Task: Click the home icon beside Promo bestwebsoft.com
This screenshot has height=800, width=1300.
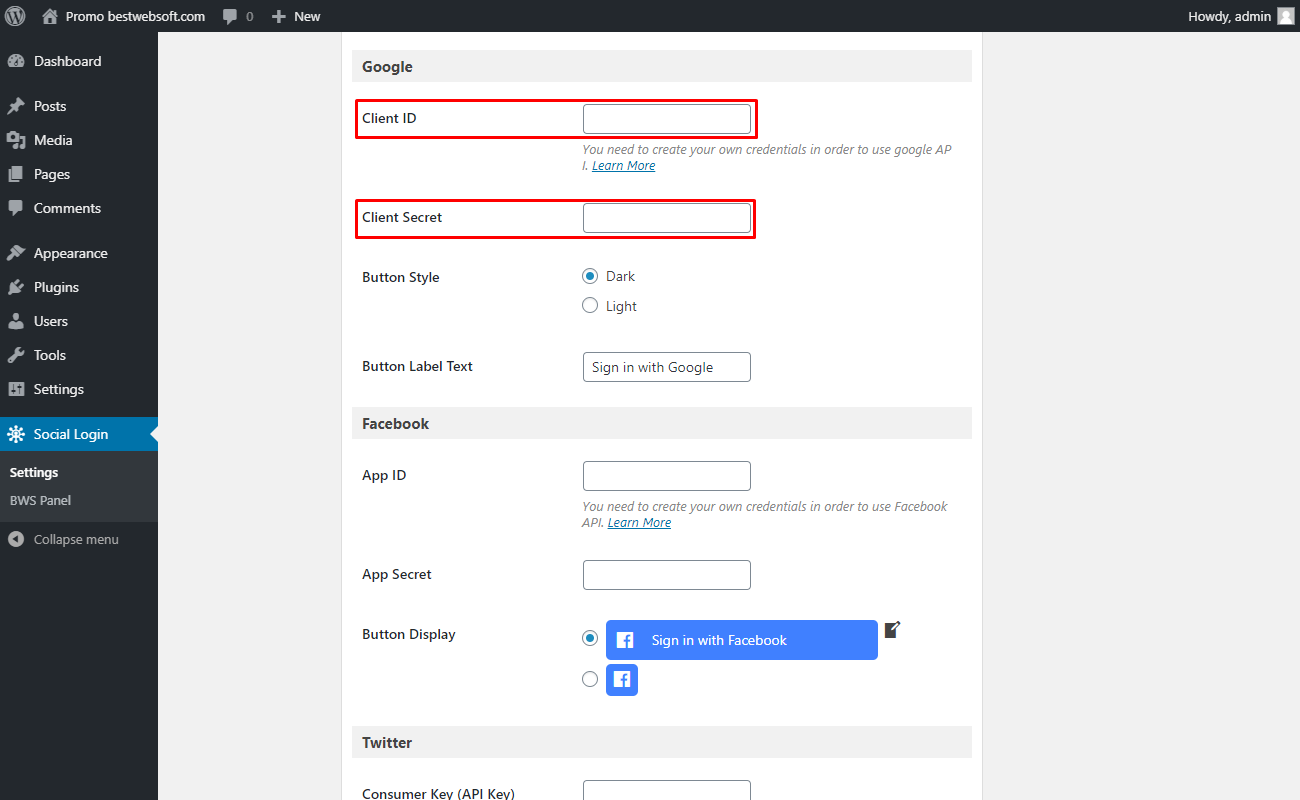Action: [x=50, y=16]
